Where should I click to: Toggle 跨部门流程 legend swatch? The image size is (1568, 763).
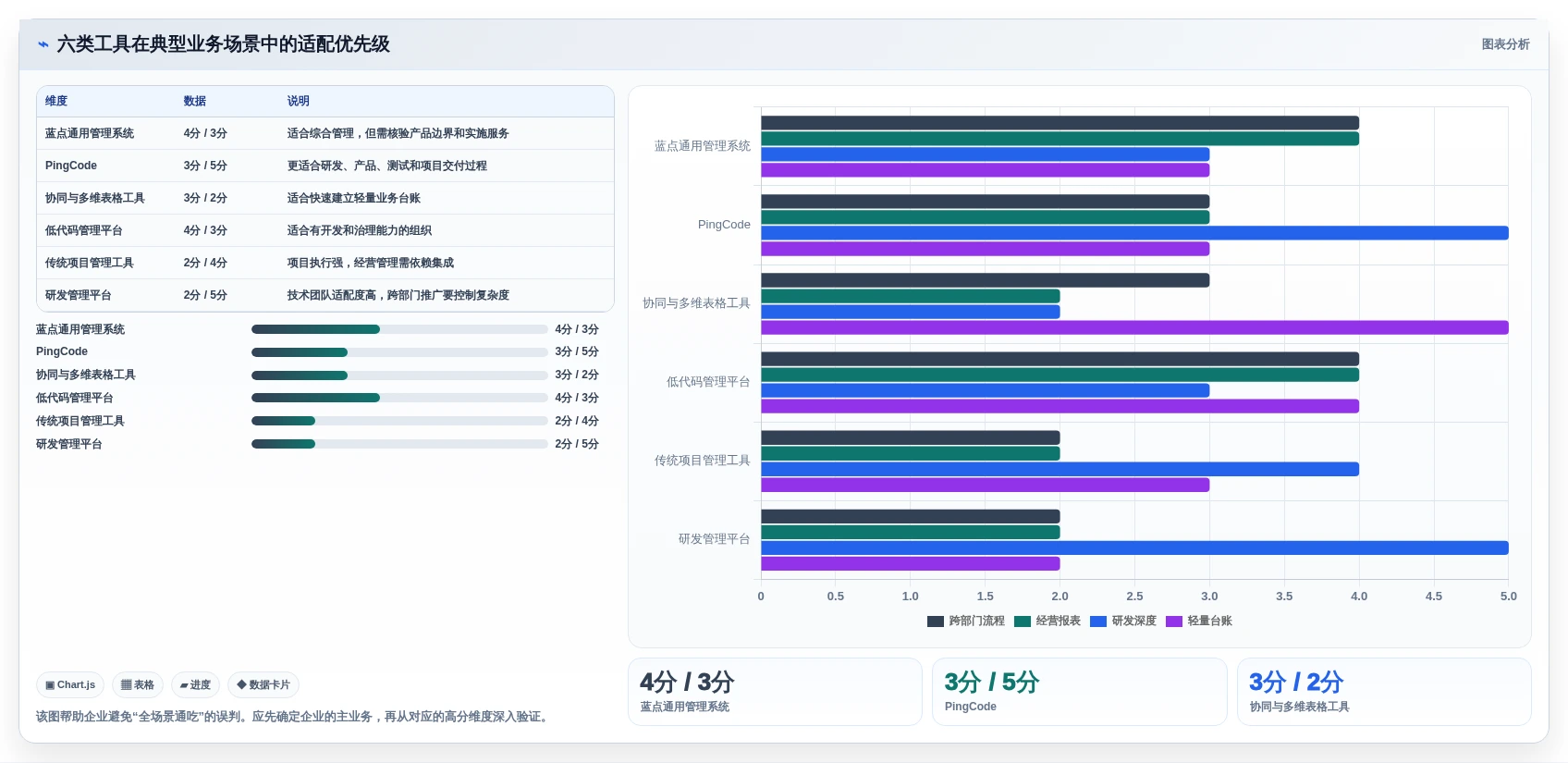pyautogui.click(x=935, y=621)
